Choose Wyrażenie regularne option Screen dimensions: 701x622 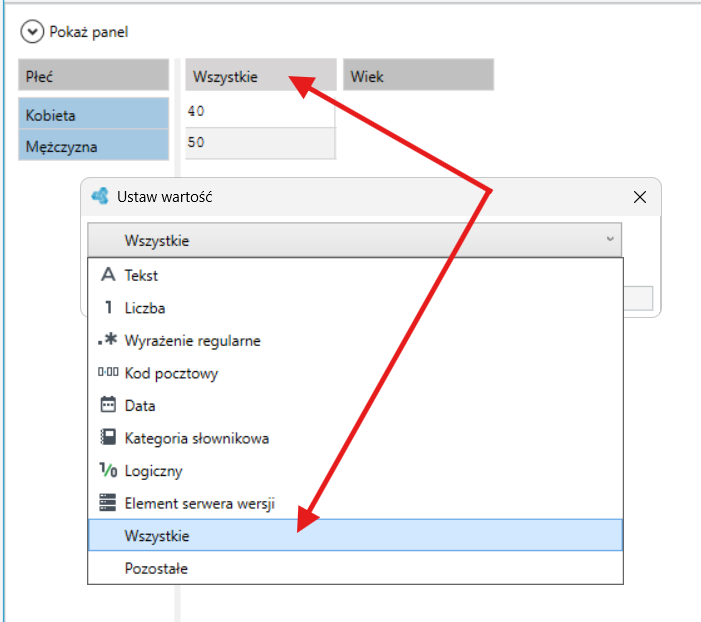(355, 340)
